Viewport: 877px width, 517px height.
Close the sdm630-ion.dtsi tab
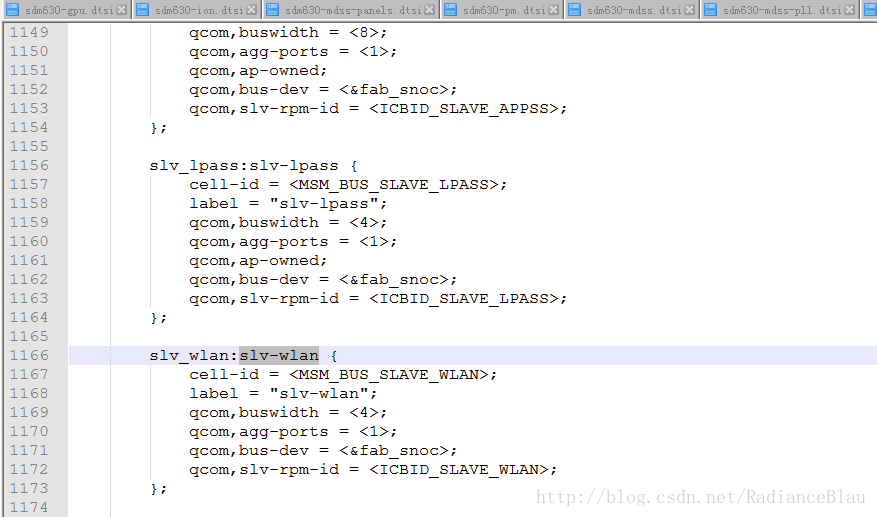pos(252,10)
